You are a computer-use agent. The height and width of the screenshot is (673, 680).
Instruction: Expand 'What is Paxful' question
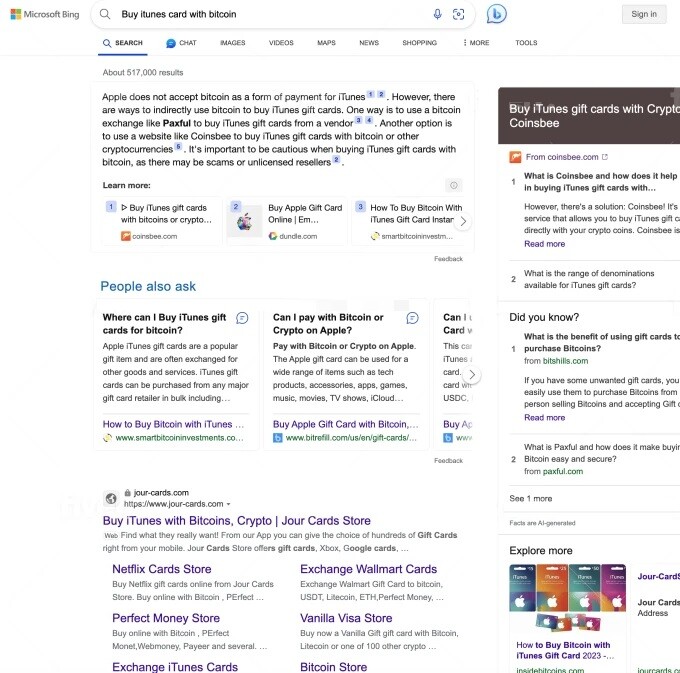(x=602, y=453)
